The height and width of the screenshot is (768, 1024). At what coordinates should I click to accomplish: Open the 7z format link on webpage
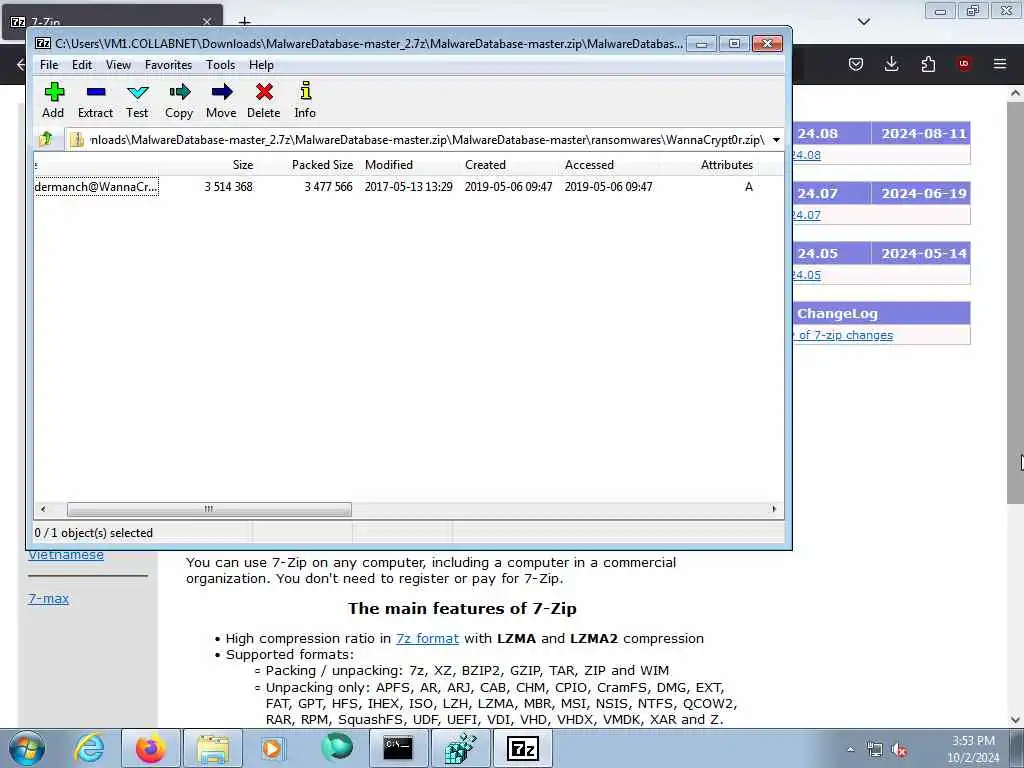[x=427, y=638]
